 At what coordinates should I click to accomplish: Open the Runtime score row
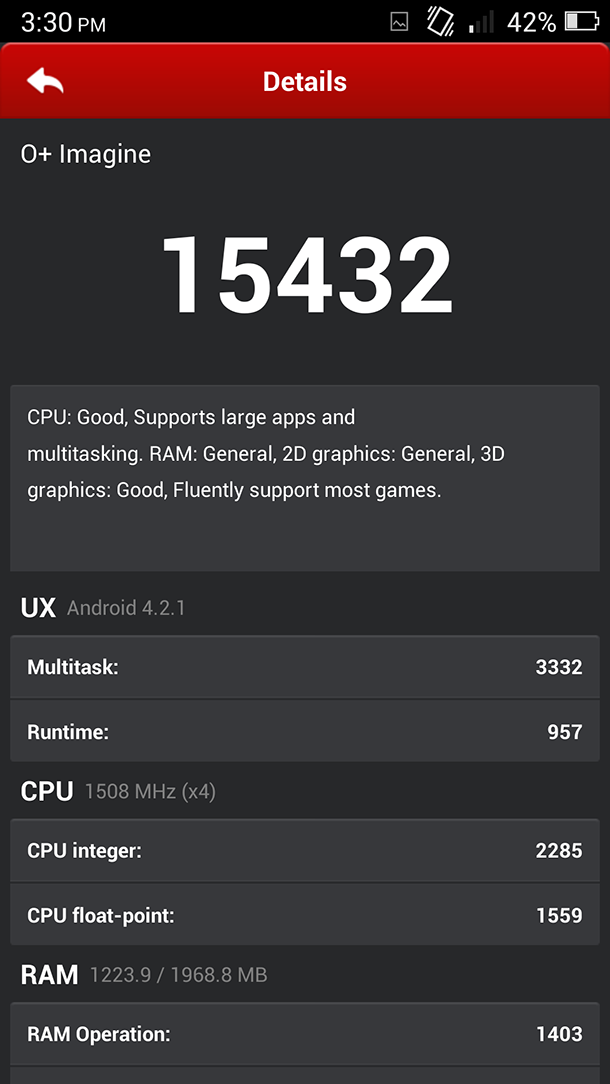point(305,732)
